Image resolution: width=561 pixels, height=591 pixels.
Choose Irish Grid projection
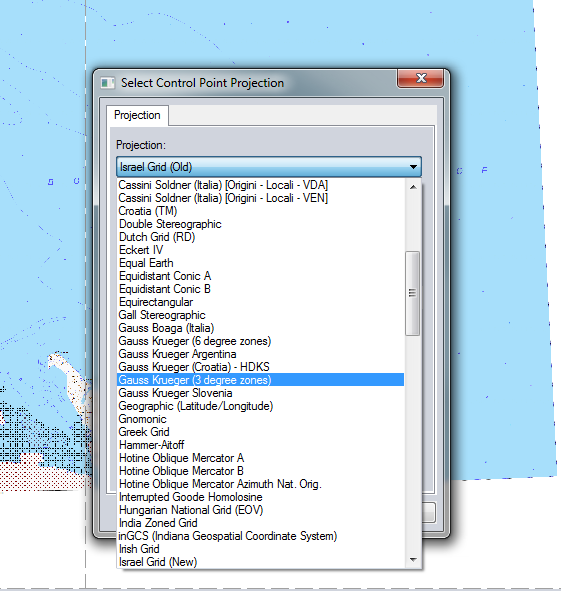pos(261,549)
